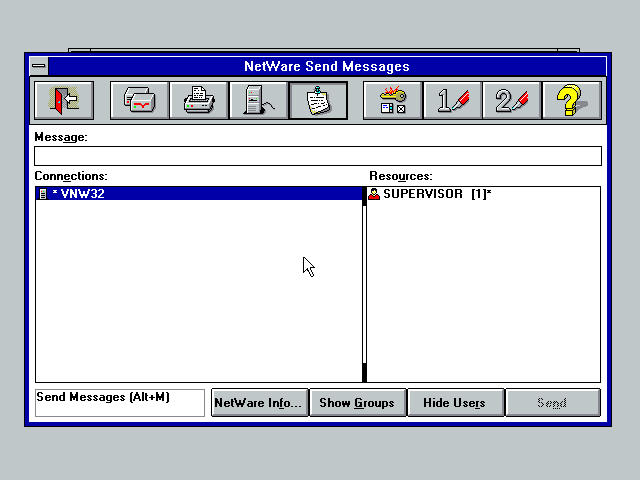This screenshot has height=480, width=640.
Task: Click the server icon beside VNW32
Action: (x=43, y=194)
